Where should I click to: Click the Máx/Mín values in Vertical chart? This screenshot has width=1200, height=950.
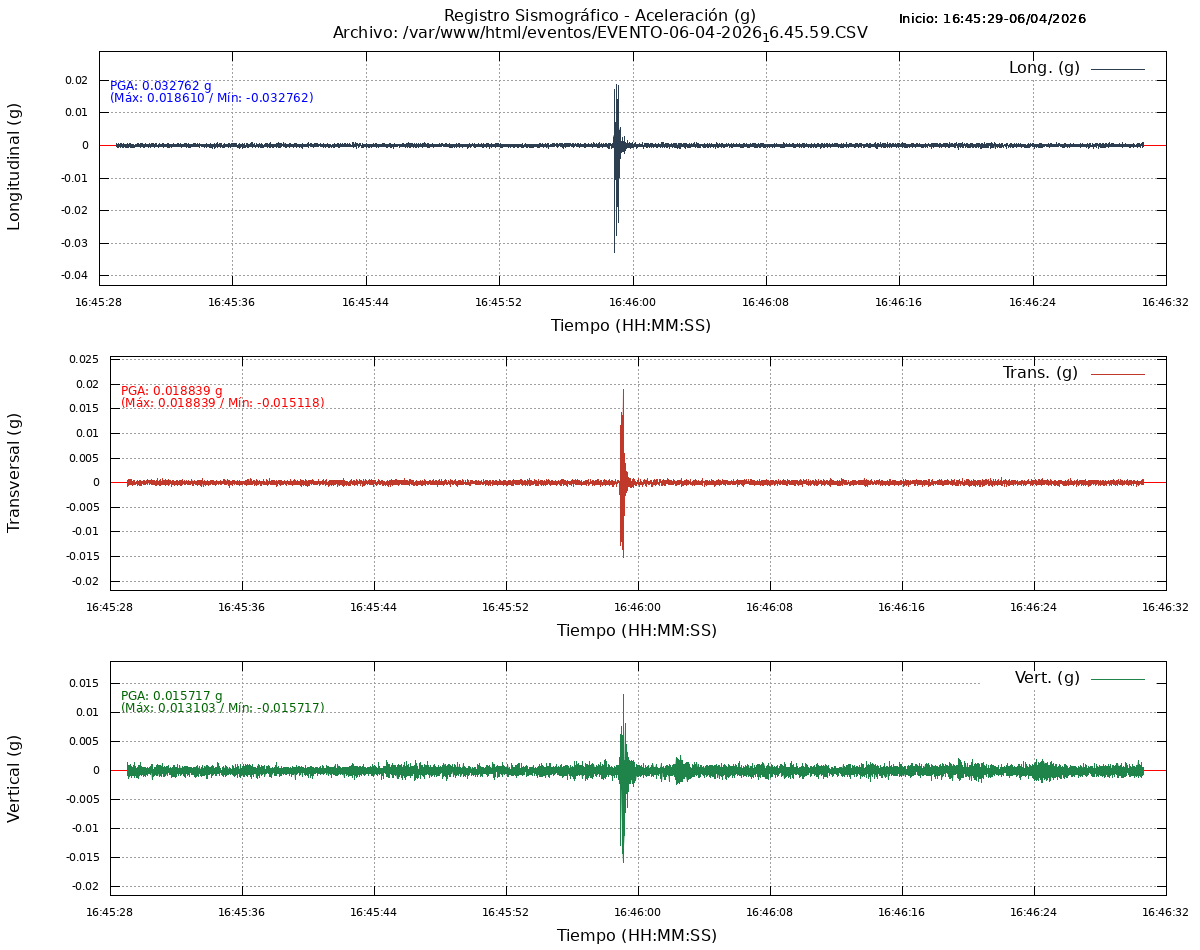(x=223, y=708)
